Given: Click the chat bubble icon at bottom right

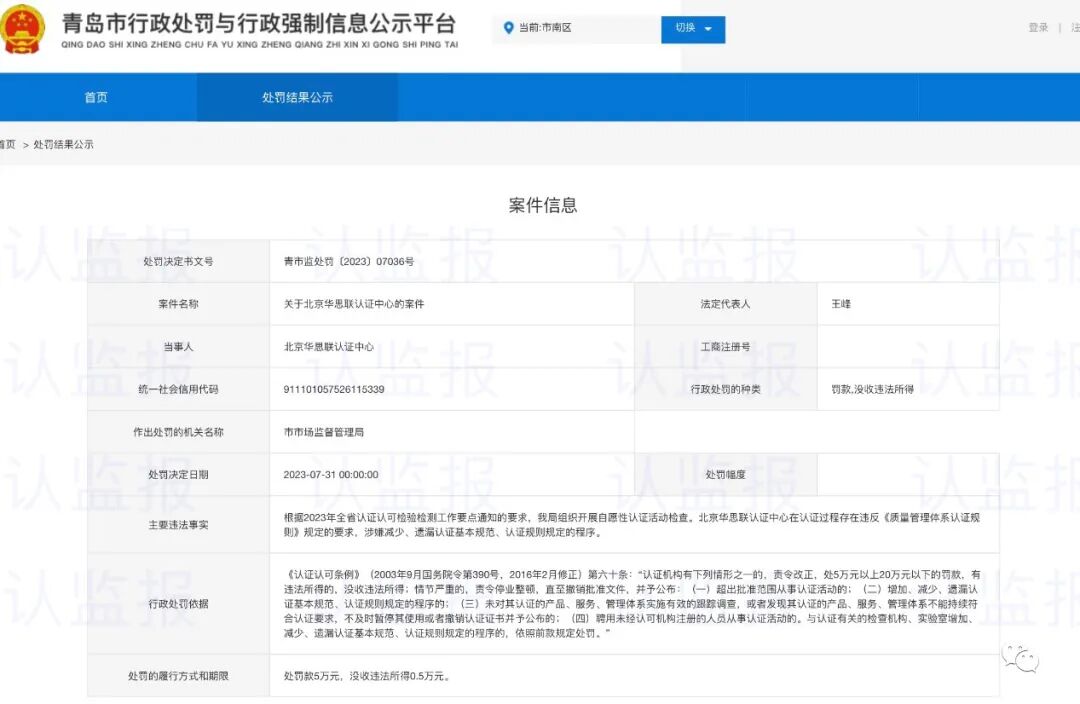Looking at the screenshot, I should click(x=1022, y=660).
